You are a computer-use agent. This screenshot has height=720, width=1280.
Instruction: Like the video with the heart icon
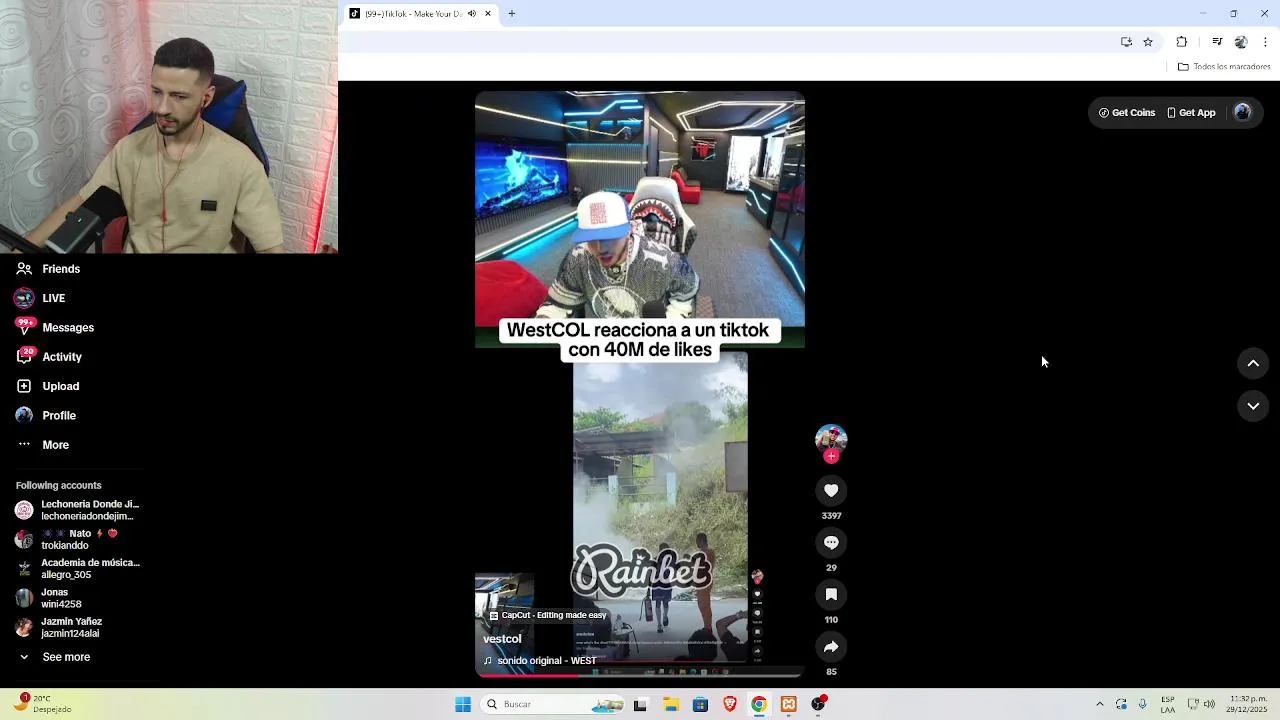(x=831, y=490)
